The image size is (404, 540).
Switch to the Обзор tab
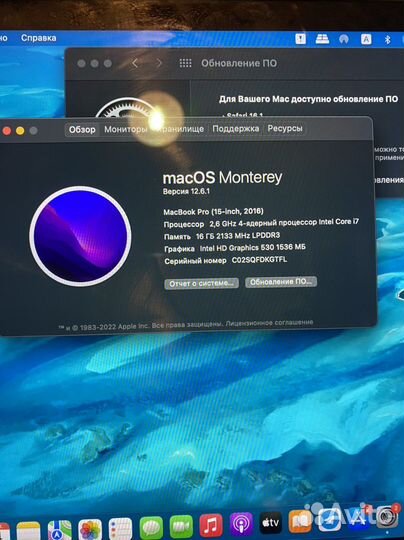82,130
